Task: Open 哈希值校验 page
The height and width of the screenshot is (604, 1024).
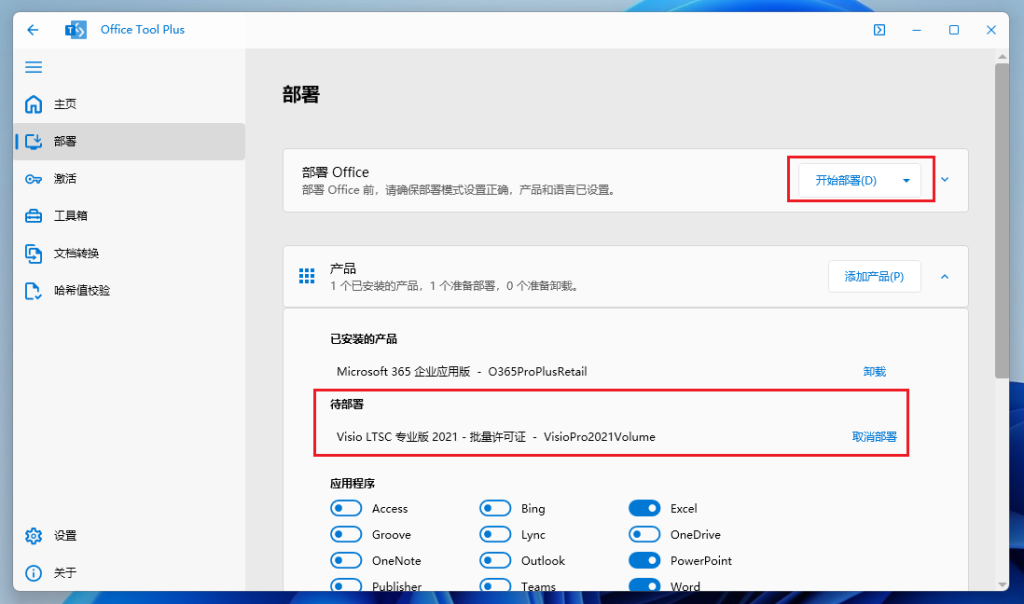Action: tap(130, 291)
